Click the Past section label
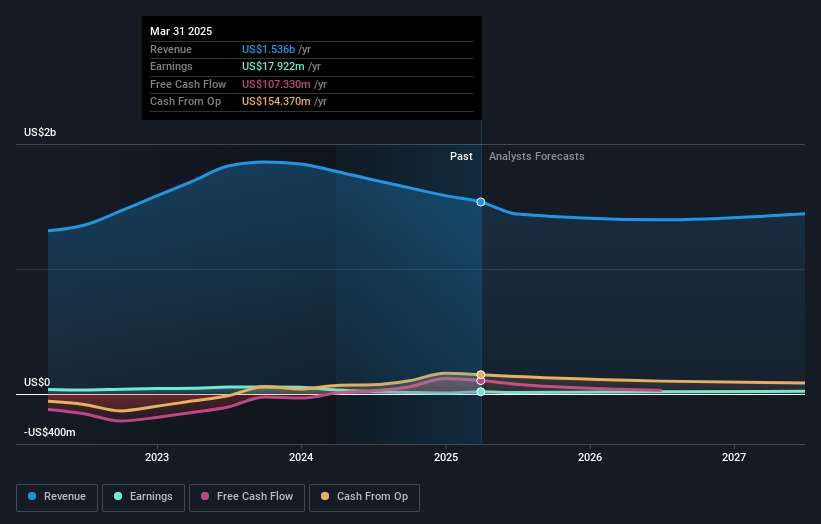The image size is (821, 524). 461,156
